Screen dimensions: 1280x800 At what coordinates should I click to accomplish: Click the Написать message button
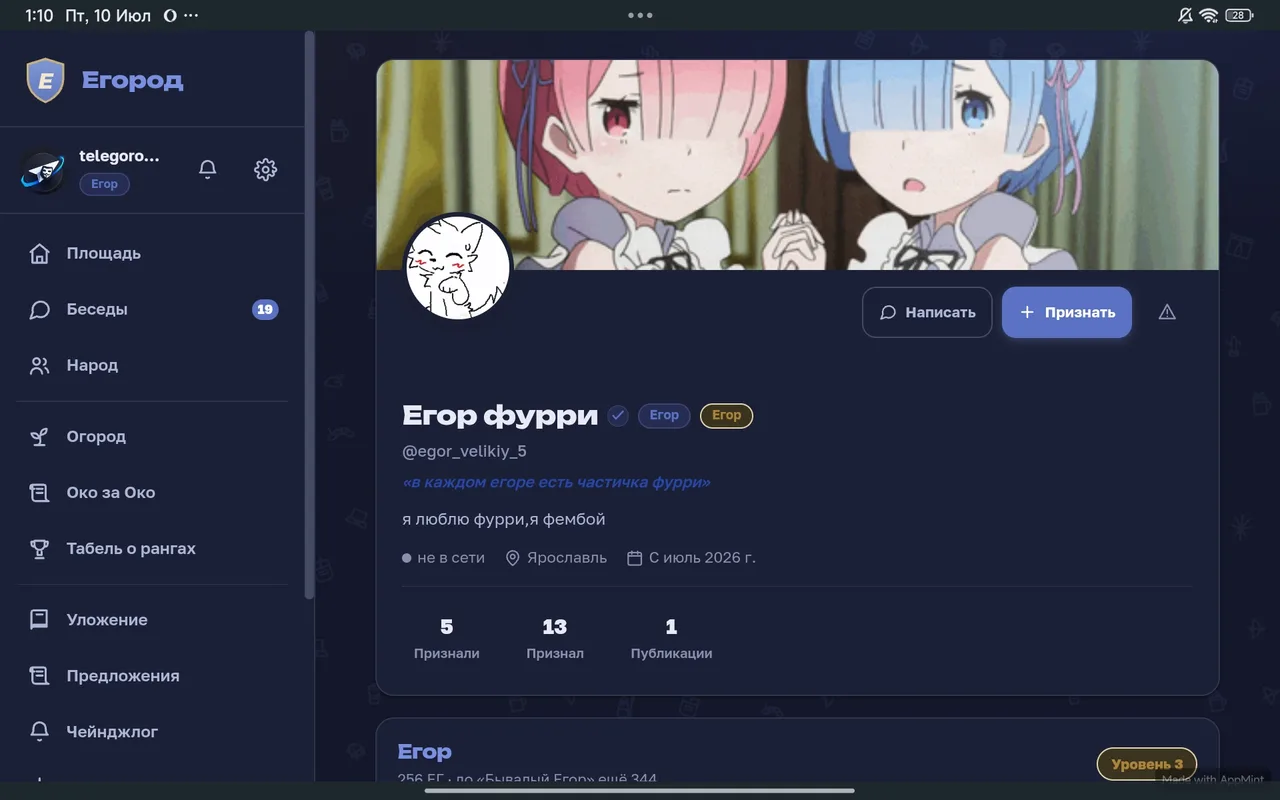927,312
